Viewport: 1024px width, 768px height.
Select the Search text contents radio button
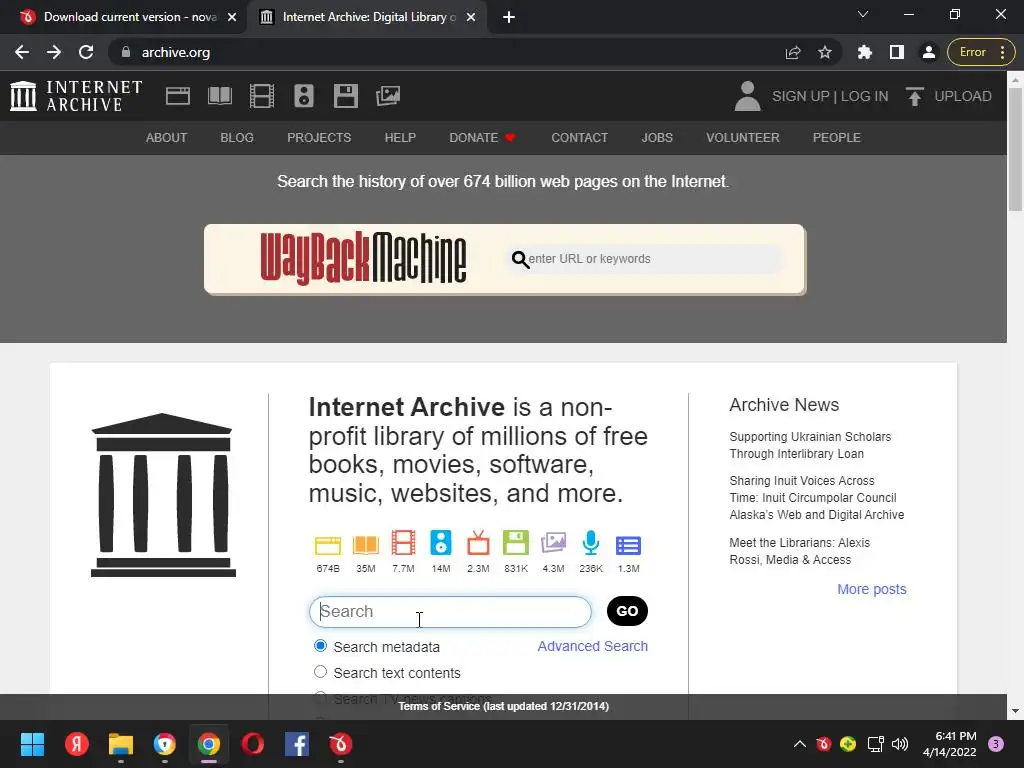pyautogui.click(x=320, y=671)
